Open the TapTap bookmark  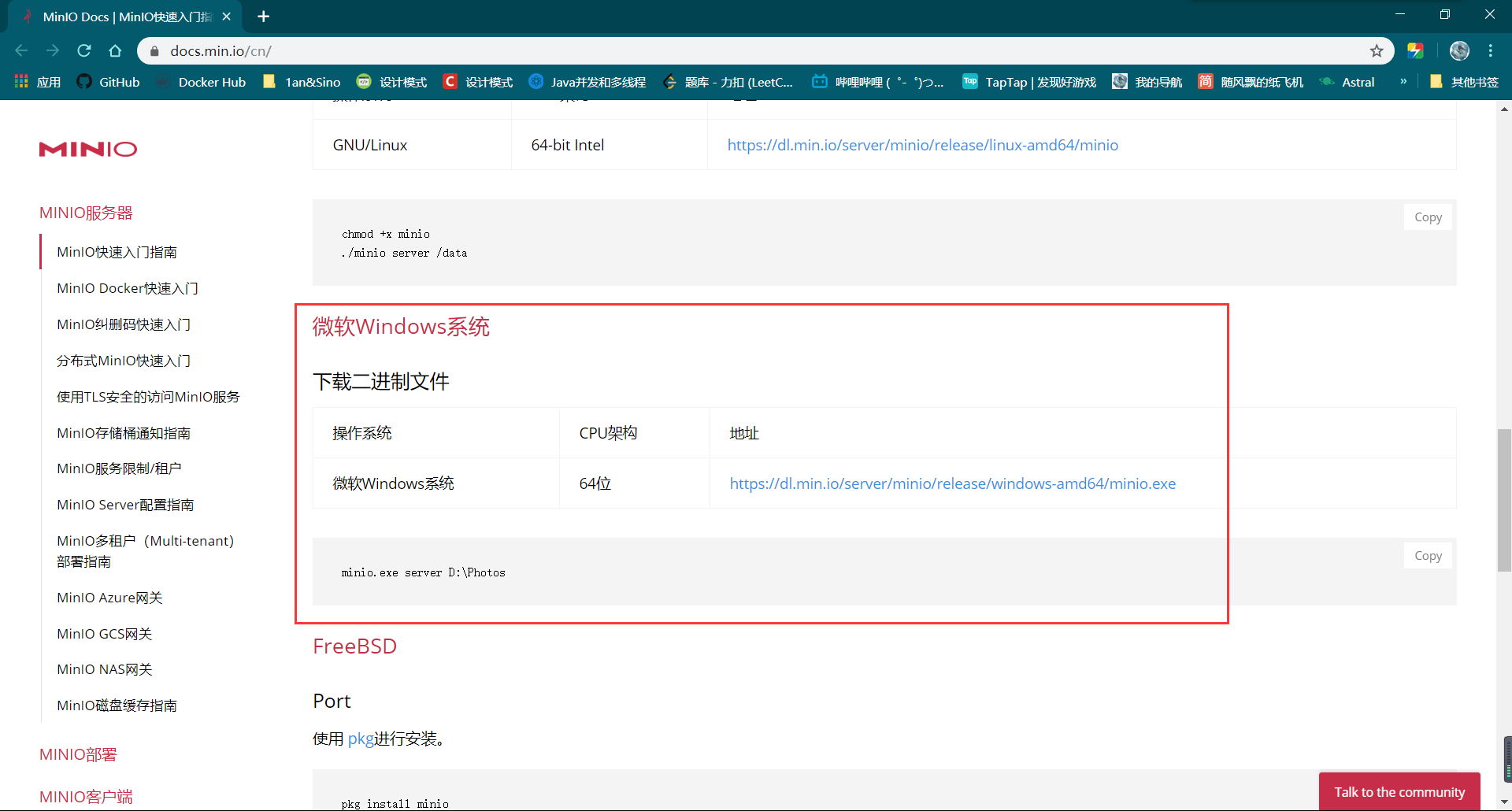tap(1029, 81)
